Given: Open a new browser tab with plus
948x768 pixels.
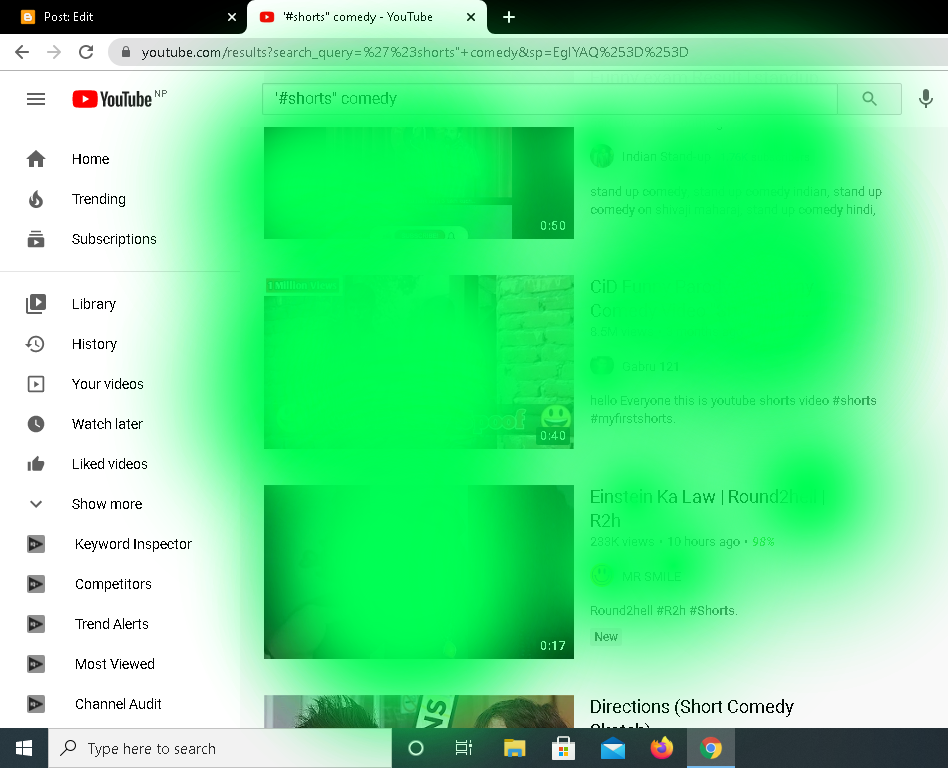Looking at the screenshot, I should tap(509, 17).
